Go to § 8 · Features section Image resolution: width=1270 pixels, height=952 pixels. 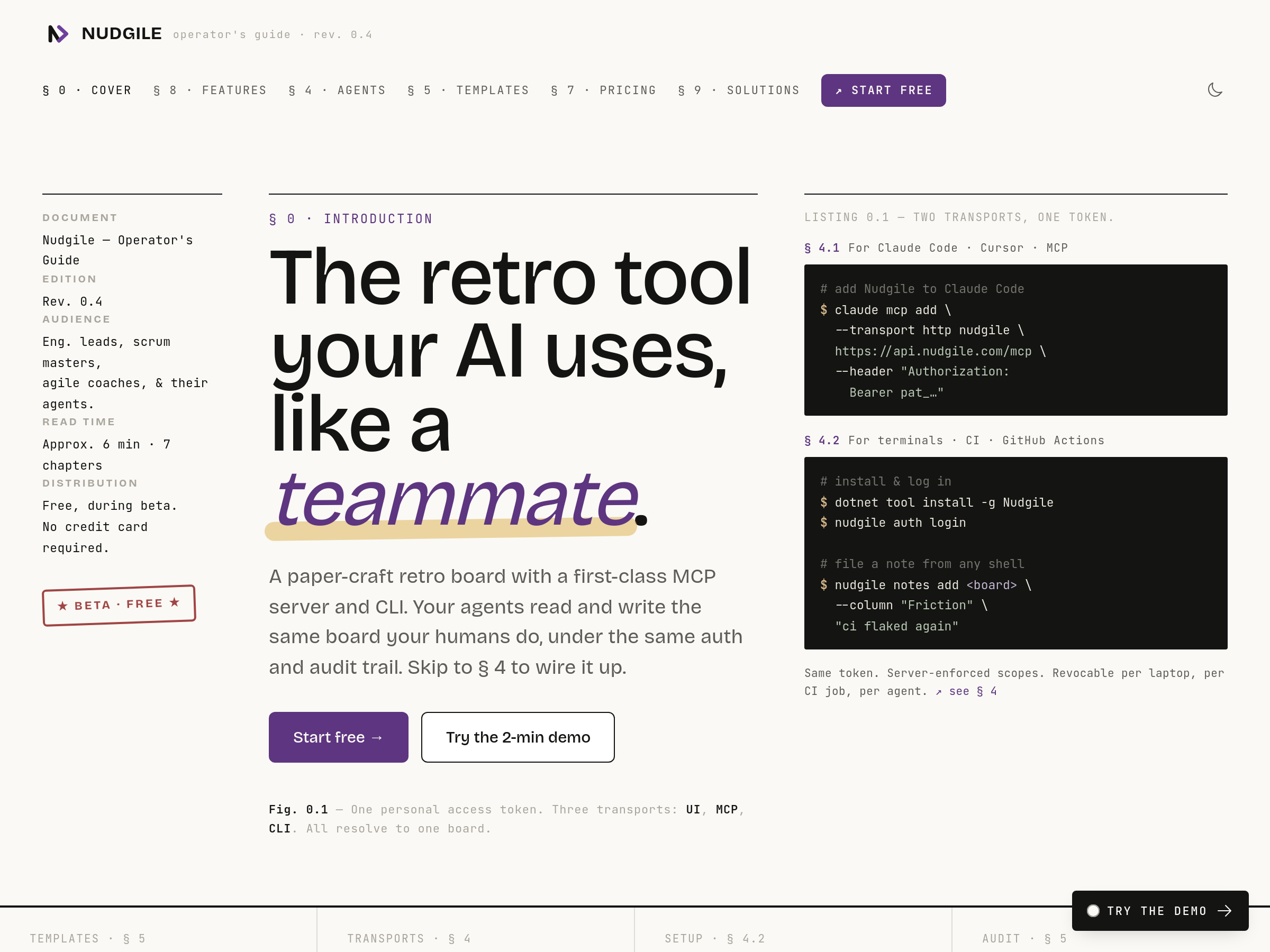[x=210, y=90]
